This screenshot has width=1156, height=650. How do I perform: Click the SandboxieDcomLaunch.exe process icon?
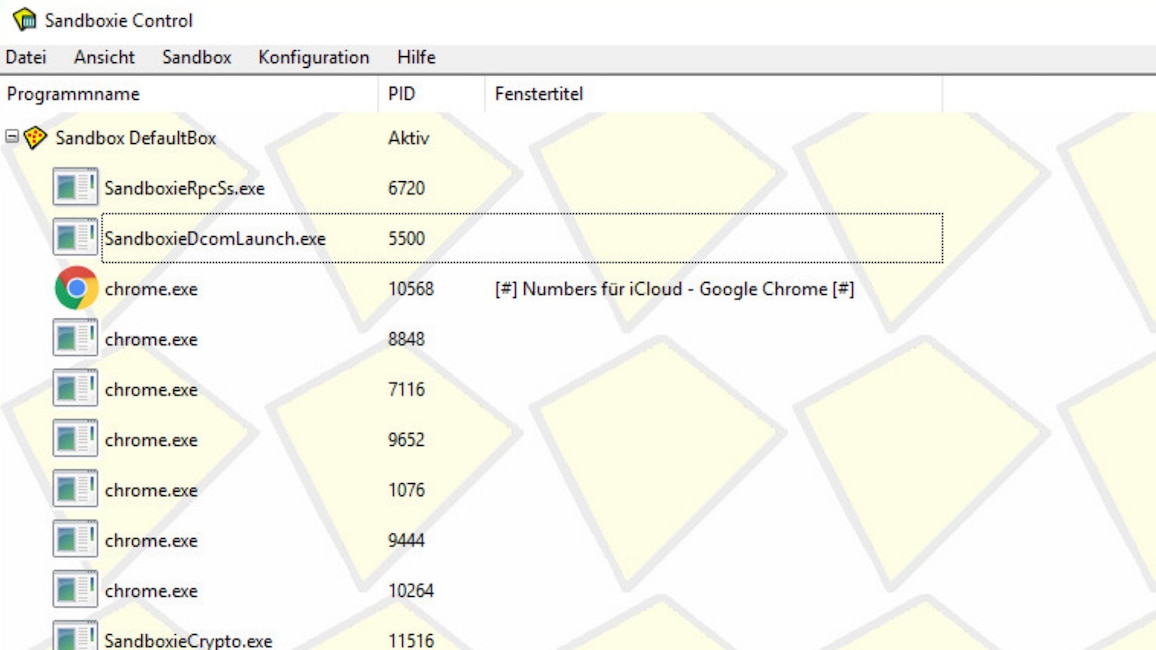click(76, 238)
